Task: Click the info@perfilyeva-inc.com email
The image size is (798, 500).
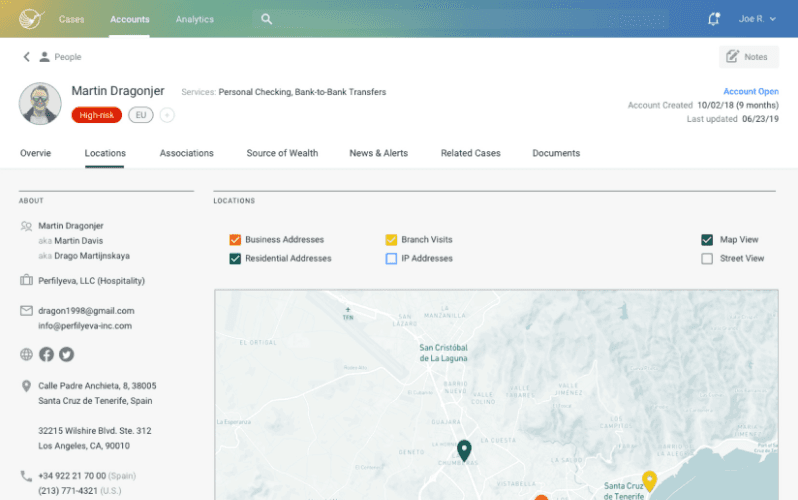Action: pyautogui.click(x=85, y=326)
